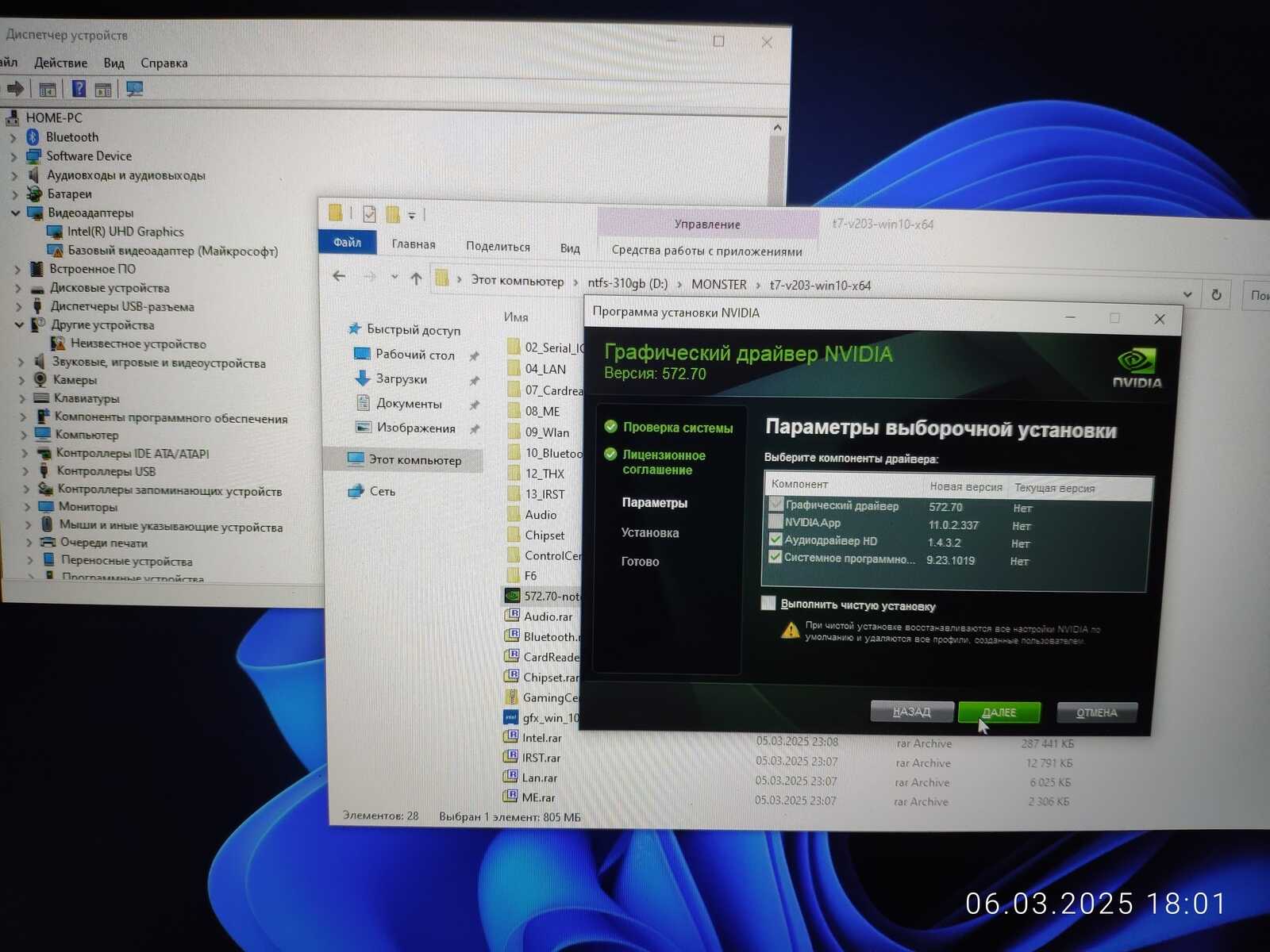1270x952 pixels.
Task: Select the 572.70 NVIDIA installer file icon
Action: click(512, 596)
